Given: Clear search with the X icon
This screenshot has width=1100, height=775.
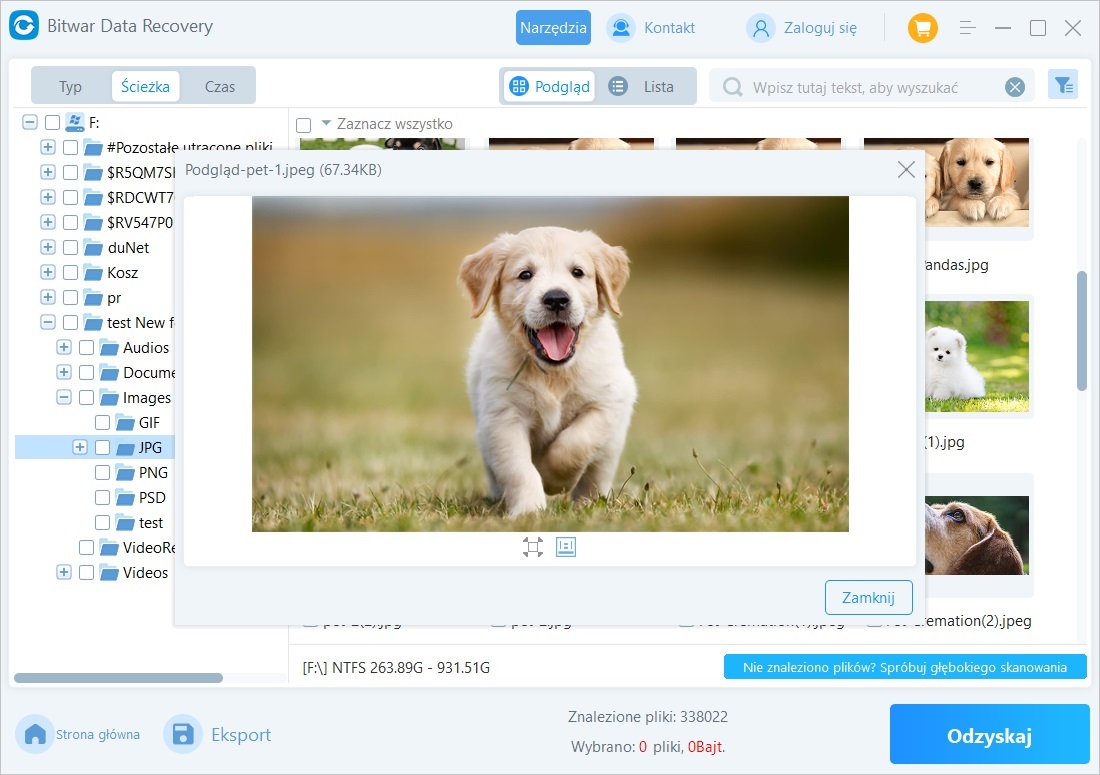Looking at the screenshot, I should [x=1015, y=87].
